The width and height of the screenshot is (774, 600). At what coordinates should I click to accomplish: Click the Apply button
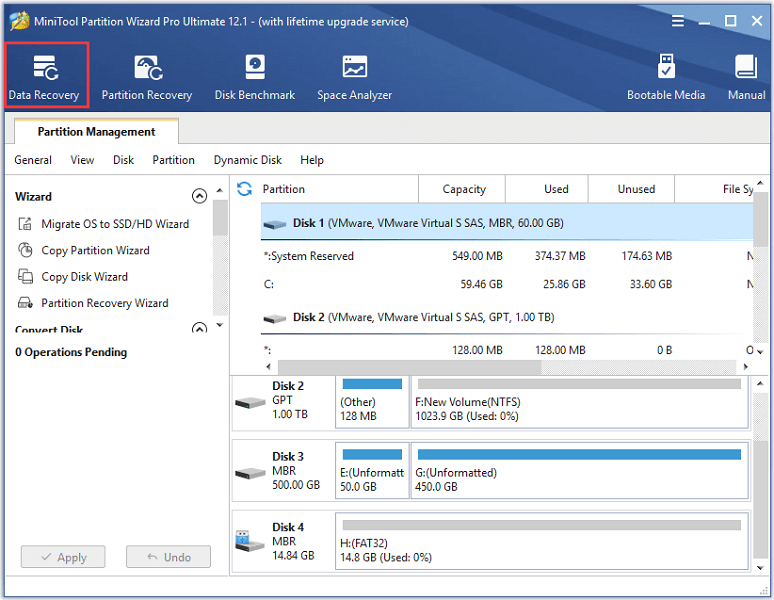[63, 557]
